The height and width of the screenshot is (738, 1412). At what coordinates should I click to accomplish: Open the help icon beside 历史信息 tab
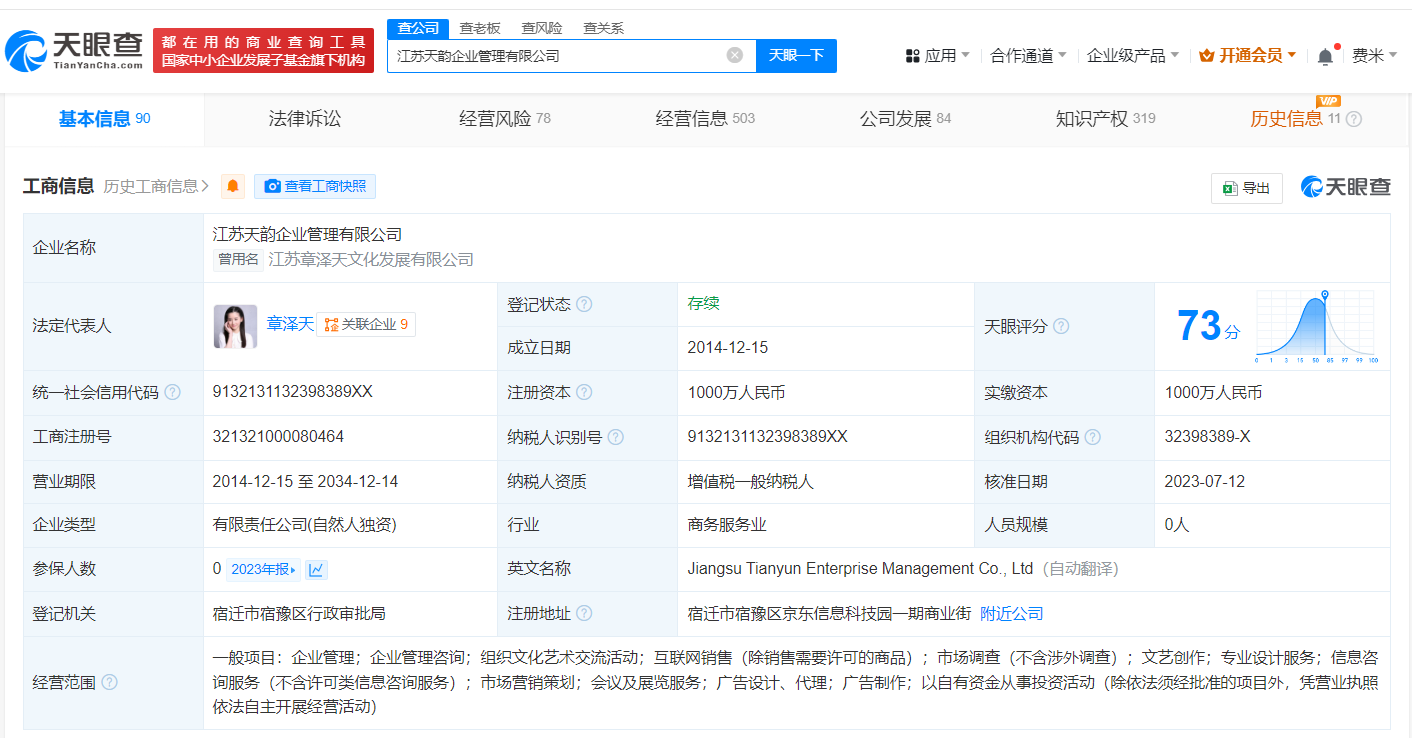pyautogui.click(x=1354, y=119)
